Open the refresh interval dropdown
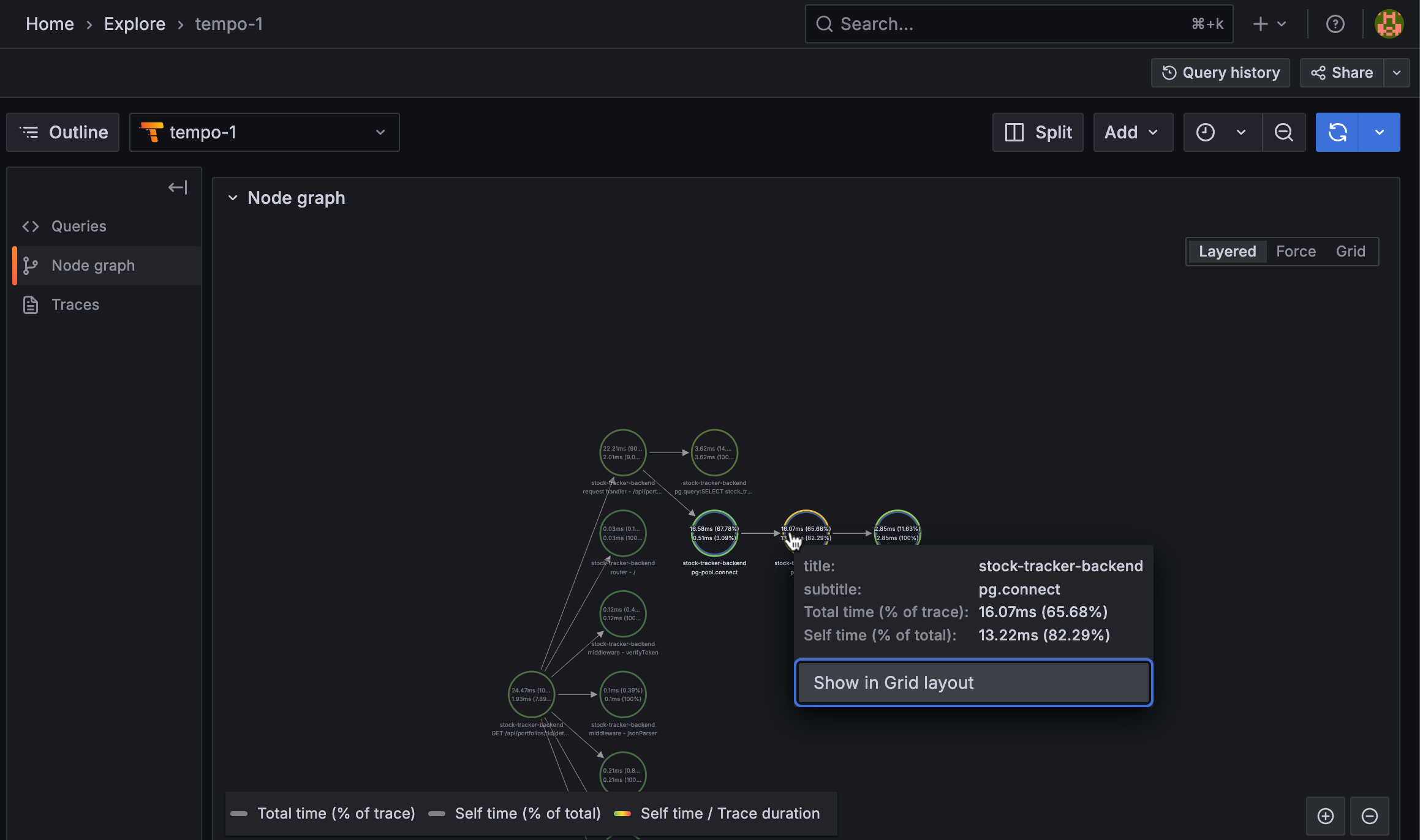 pos(1380,132)
